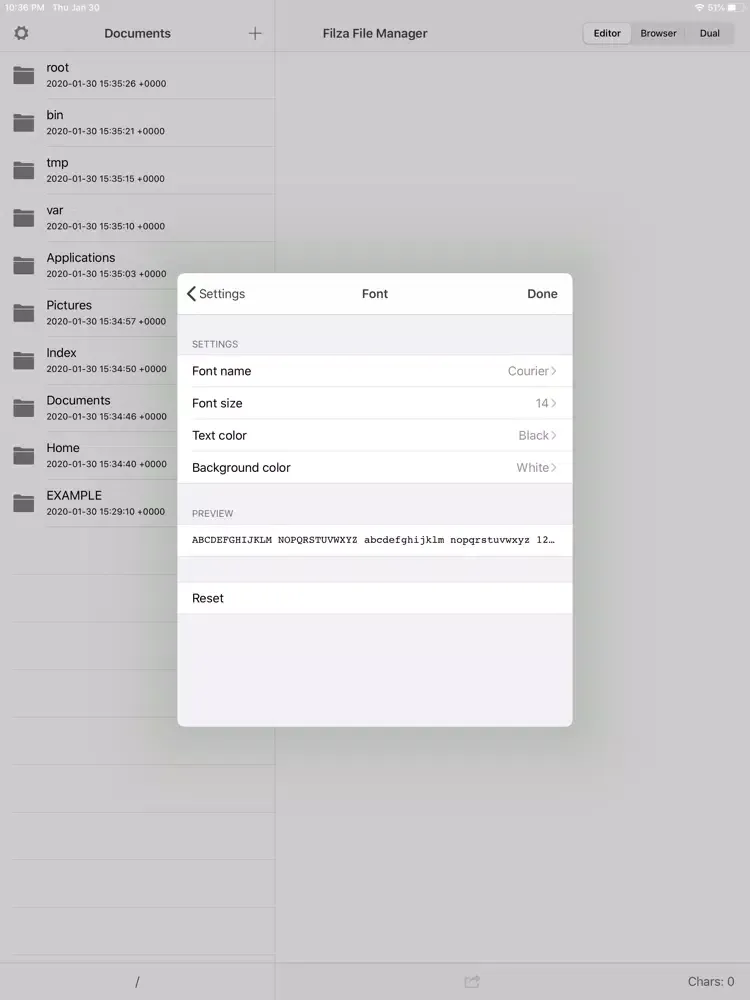Viewport: 750px width, 1000px height.
Task: Open the tmp folder row
Action: [x=137, y=170]
